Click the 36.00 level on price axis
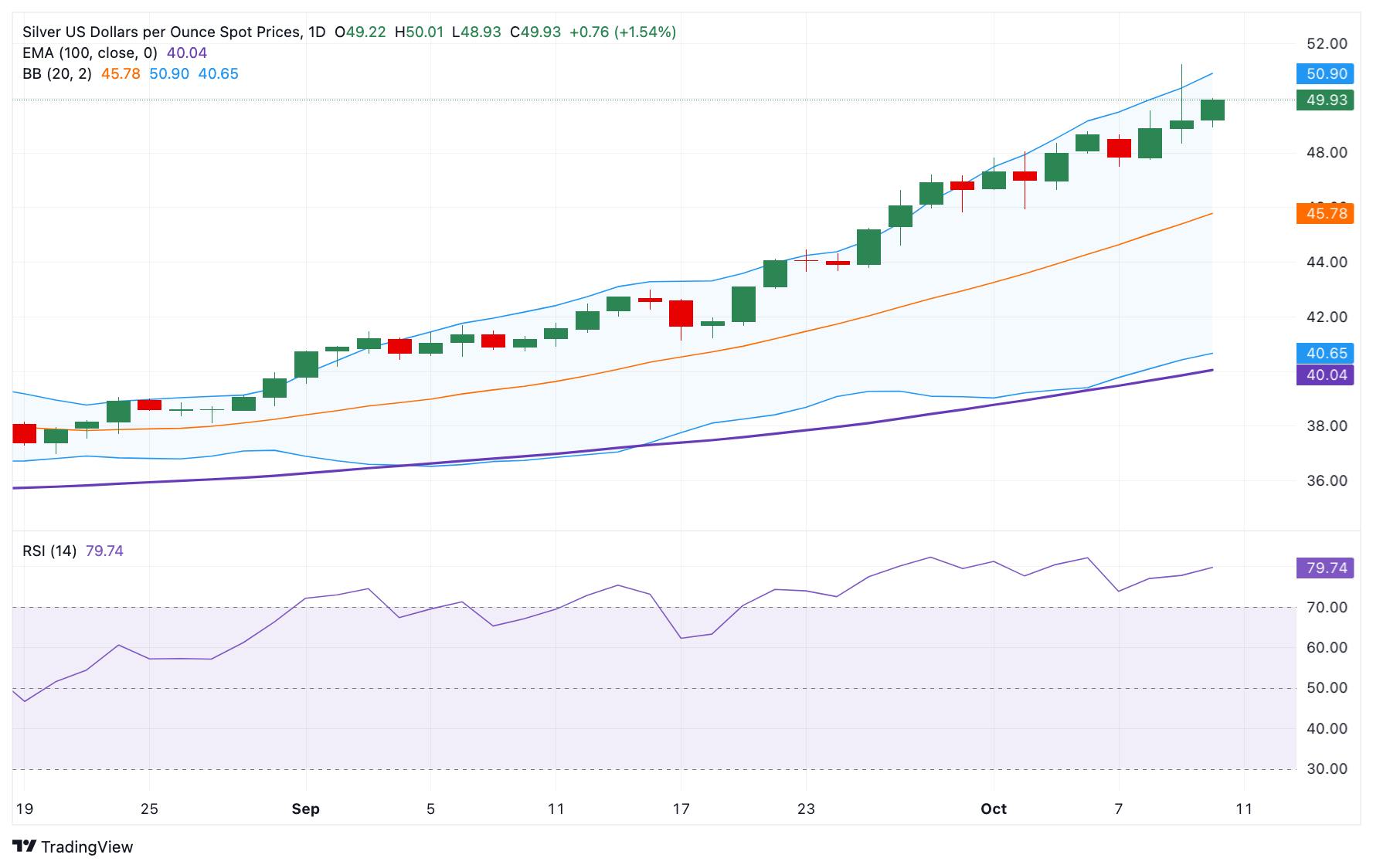The image size is (1373, 868). 1326,481
